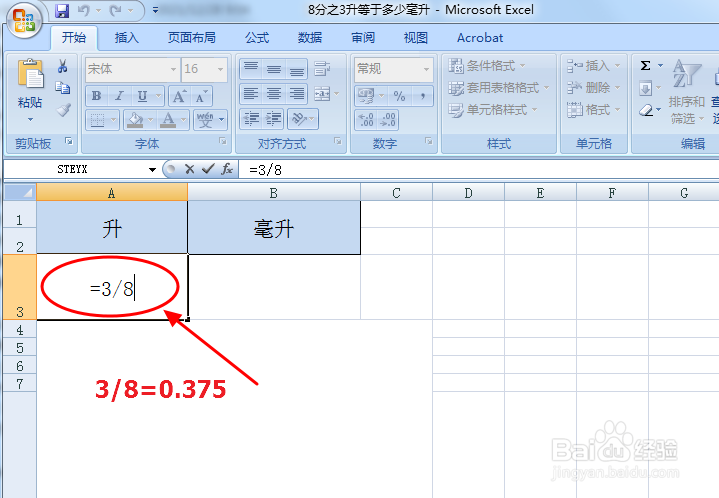Open the 页面布局 ribbon tab
Image resolution: width=719 pixels, height=498 pixels.
coord(192,38)
